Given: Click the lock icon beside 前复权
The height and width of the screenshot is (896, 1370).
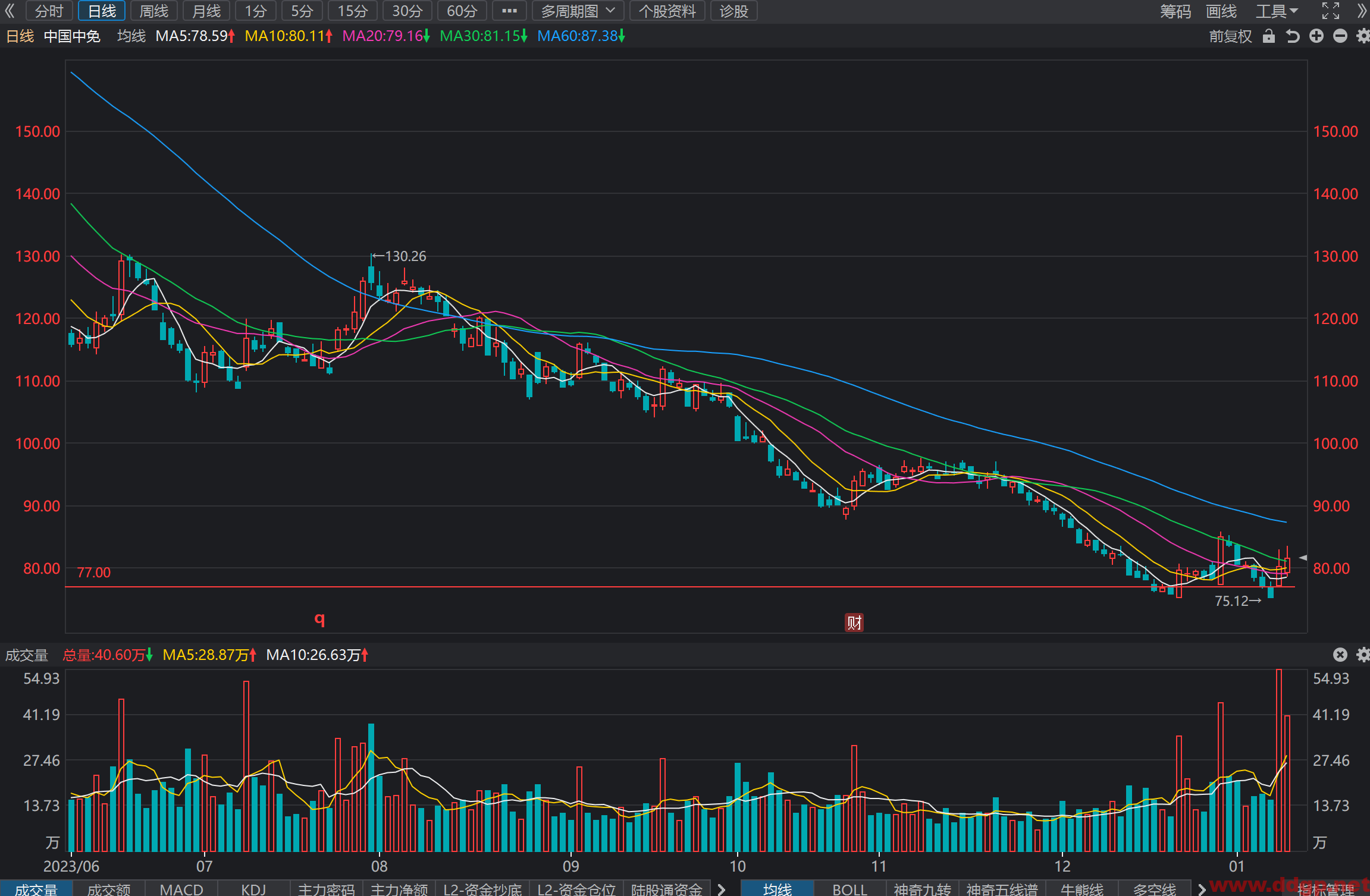Looking at the screenshot, I should pyautogui.click(x=1268, y=36).
